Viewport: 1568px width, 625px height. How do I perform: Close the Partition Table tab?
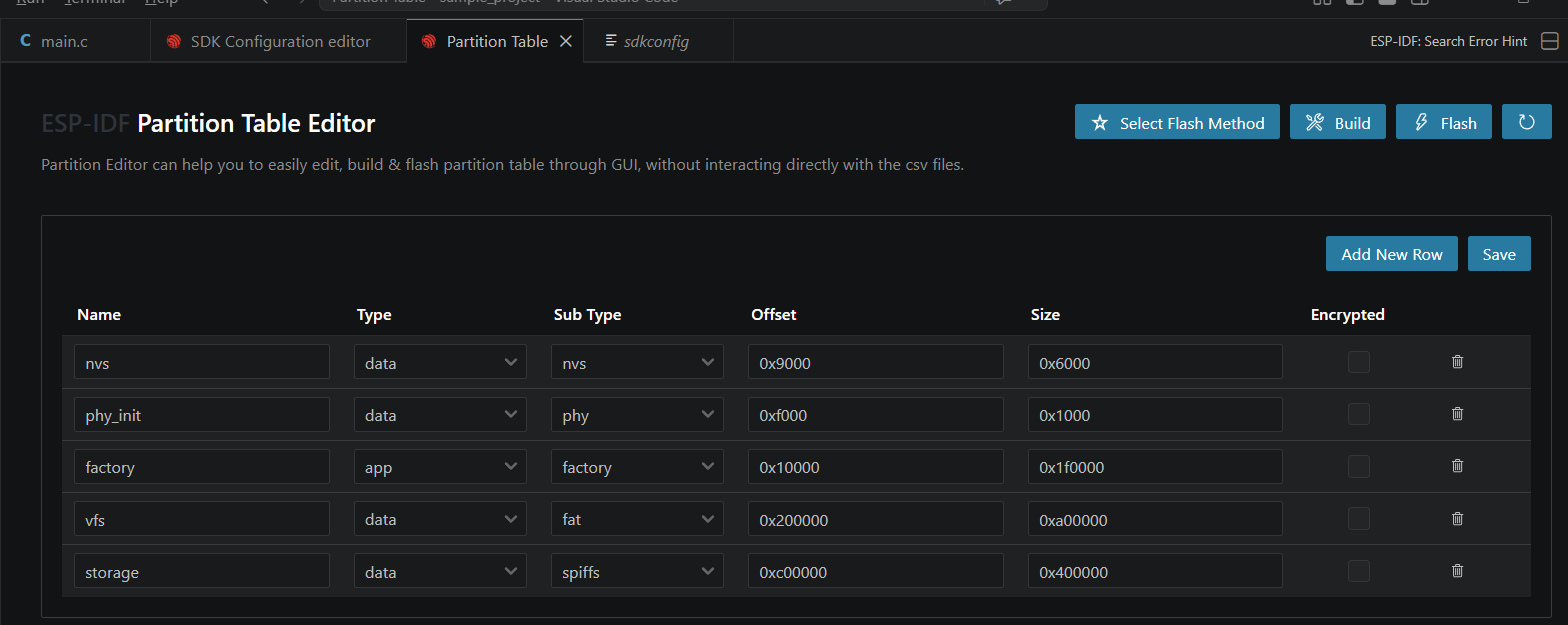(x=565, y=41)
